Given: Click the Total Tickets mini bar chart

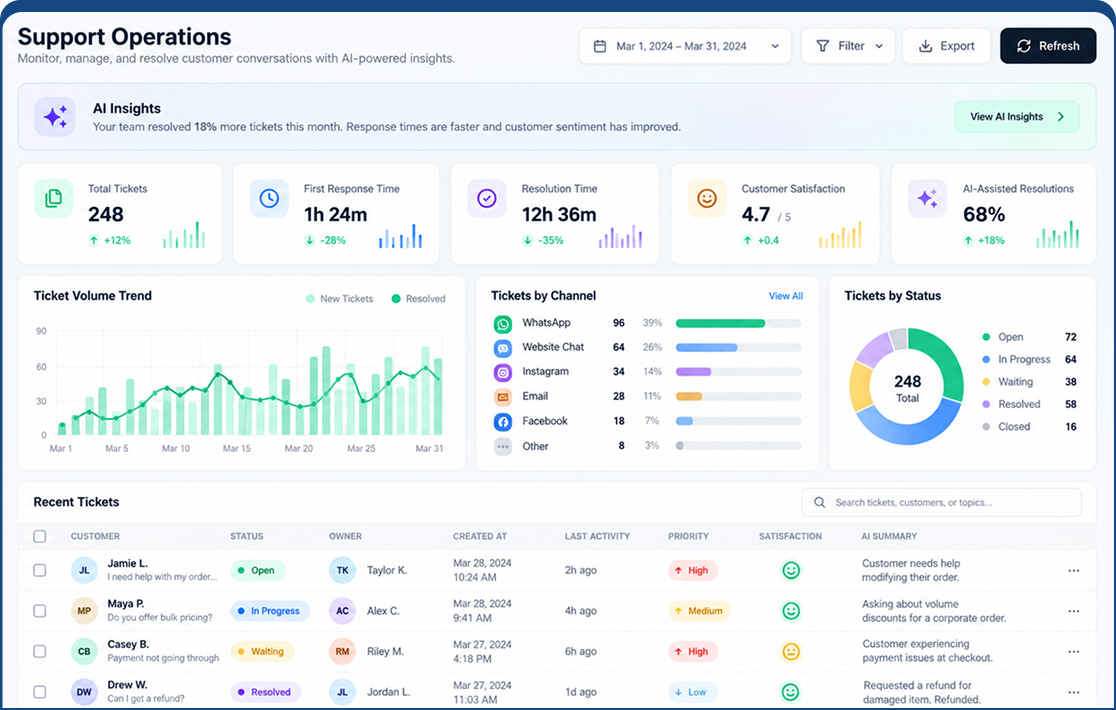Looking at the screenshot, I should pos(184,235).
